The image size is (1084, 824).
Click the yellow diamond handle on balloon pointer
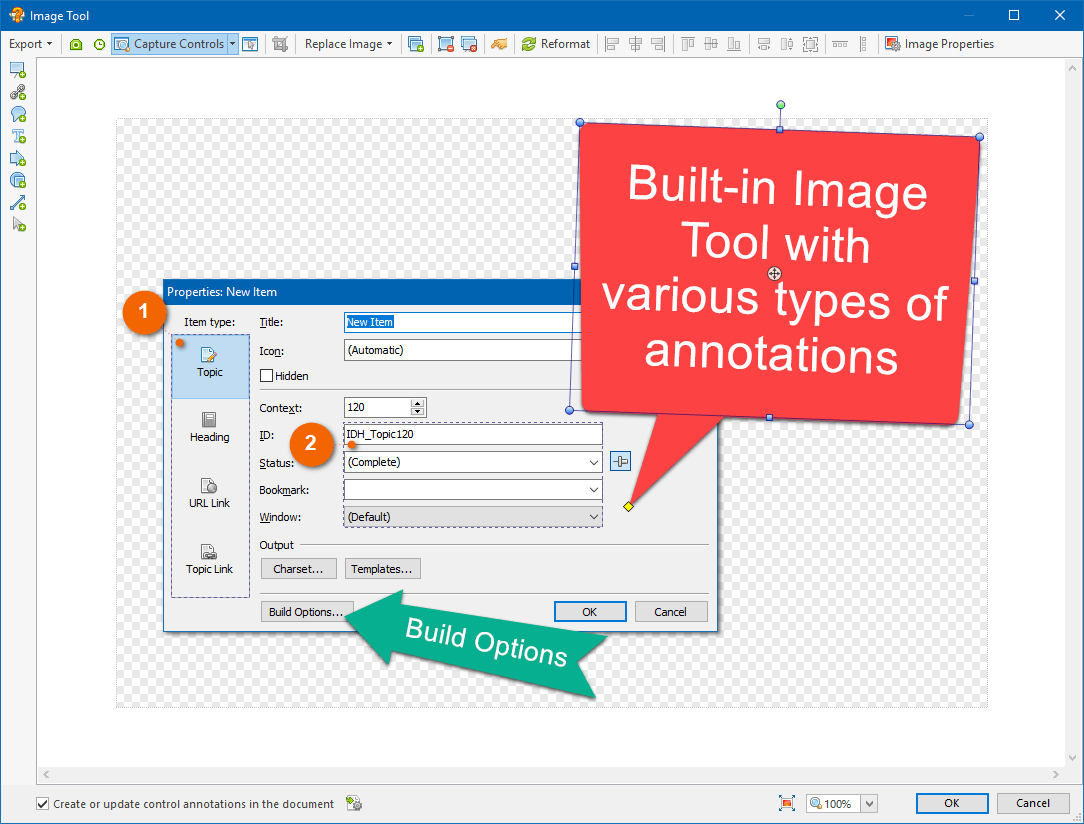(x=628, y=507)
